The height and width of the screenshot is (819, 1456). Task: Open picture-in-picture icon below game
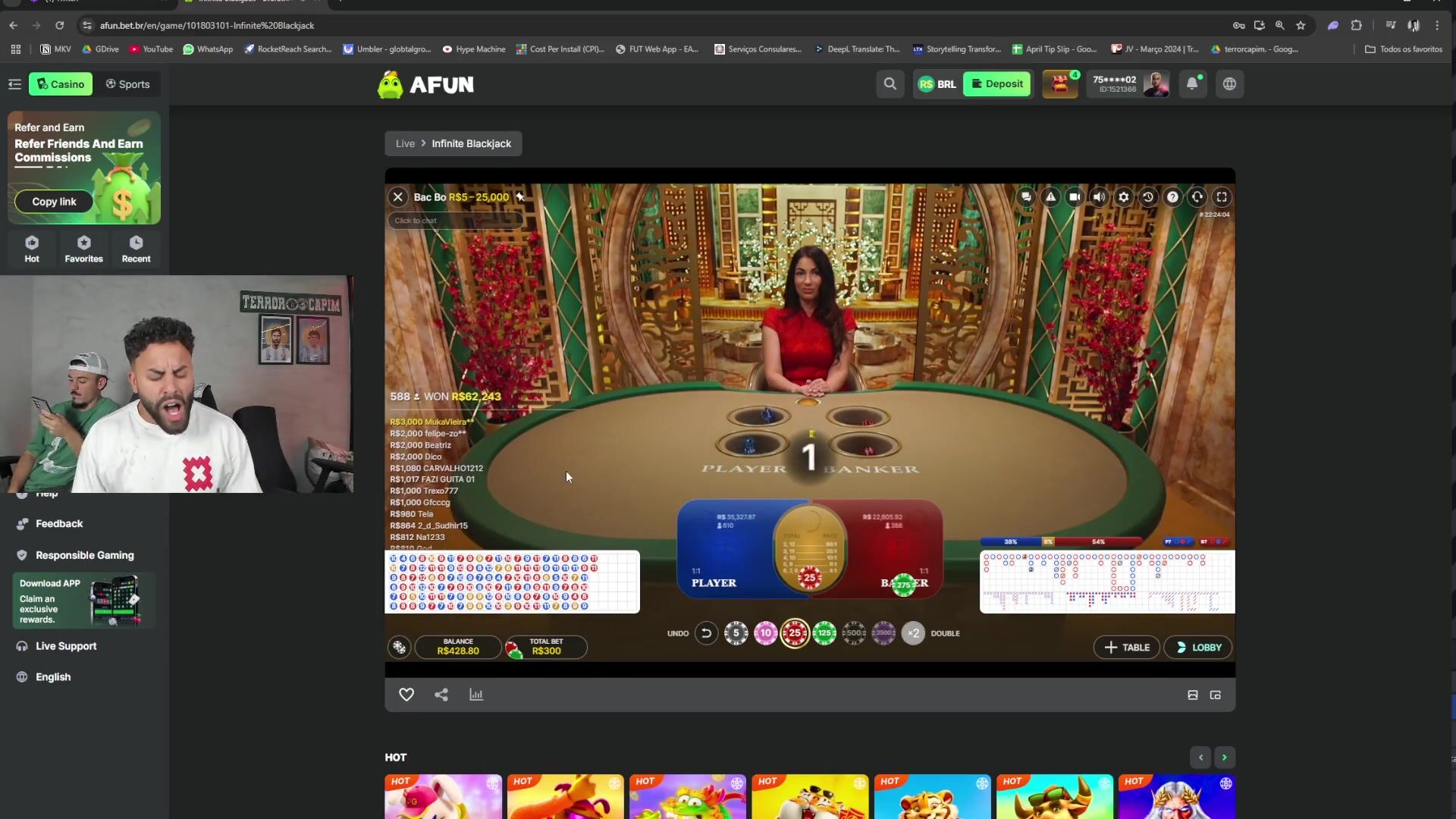1216,695
